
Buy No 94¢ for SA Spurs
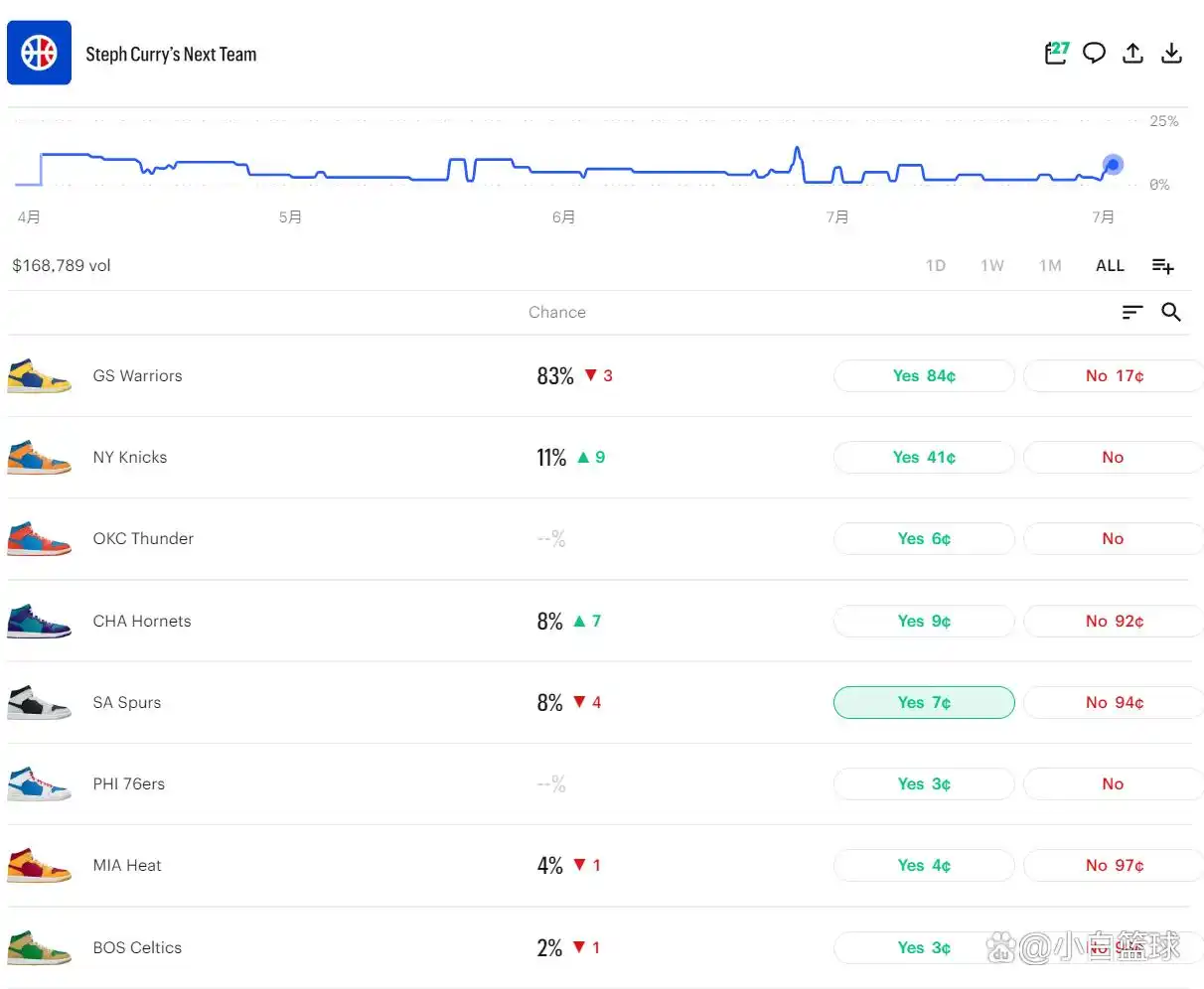1114,702
